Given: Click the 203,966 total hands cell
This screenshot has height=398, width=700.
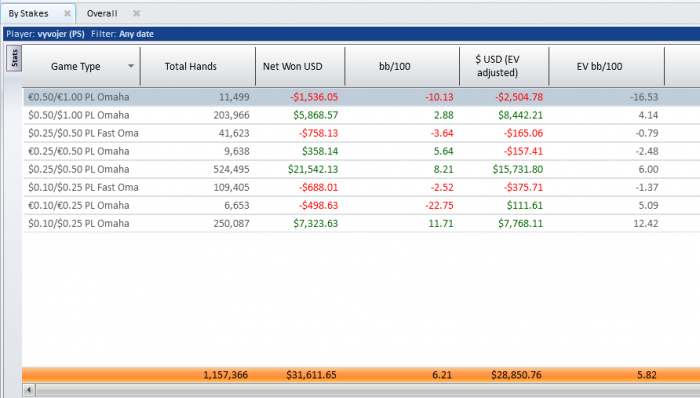Looking at the screenshot, I should [231, 115].
